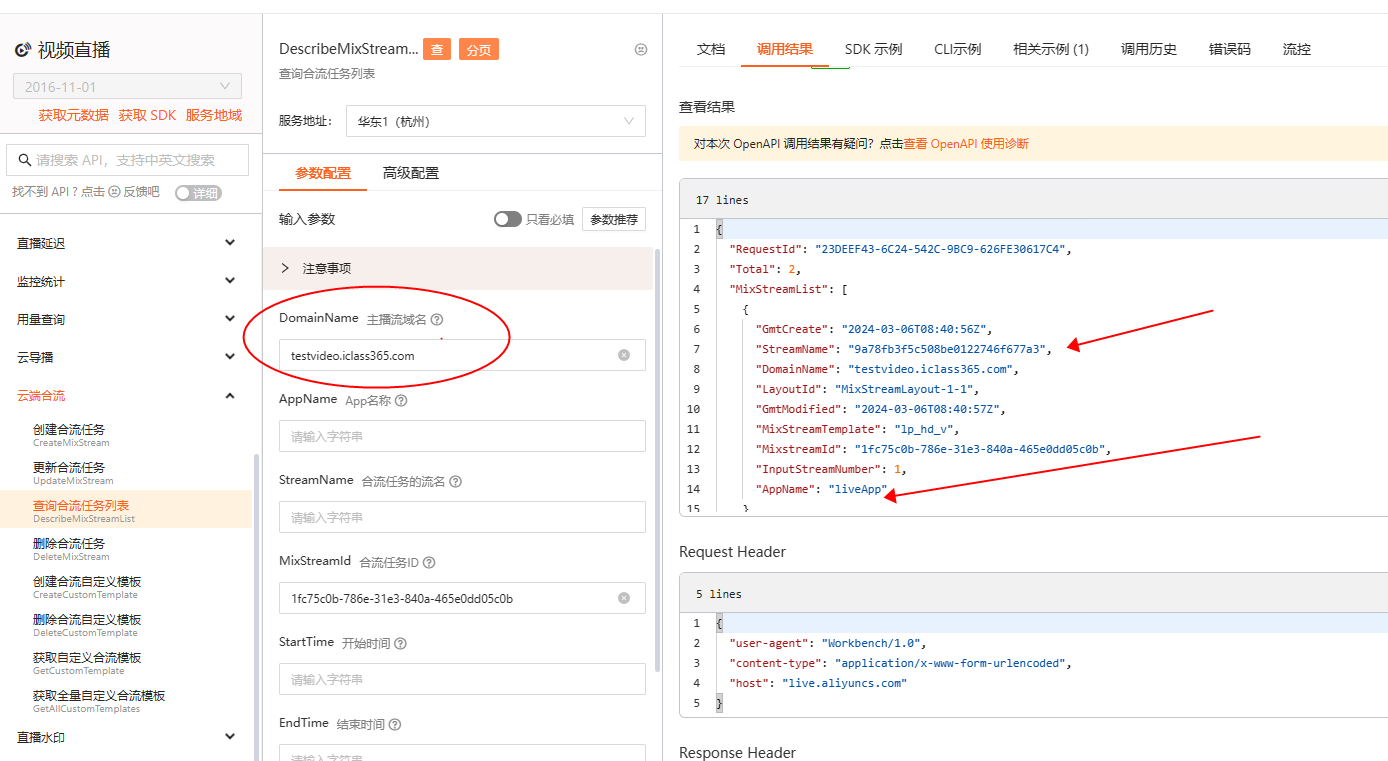The image size is (1388, 761).
Task: Open the SDK 示例 tab
Action: (x=873, y=49)
